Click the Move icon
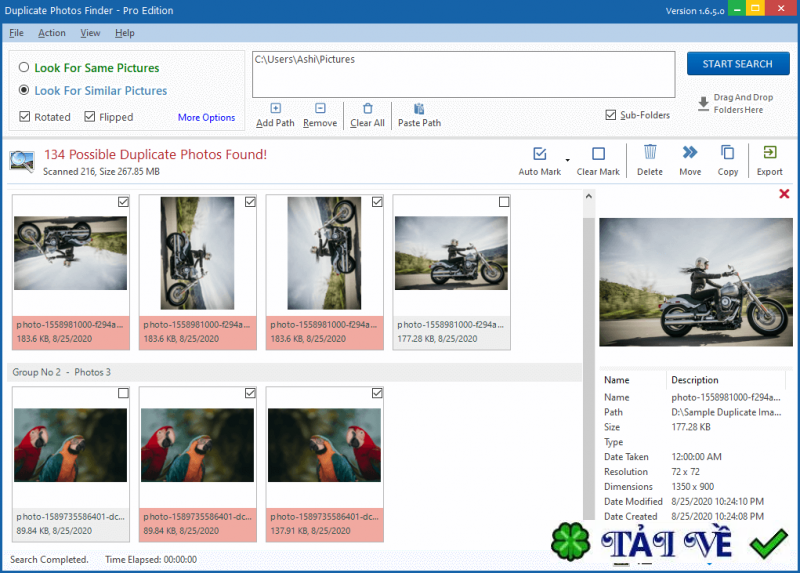This screenshot has height=573, width=800. pyautogui.click(x=690, y=152)
